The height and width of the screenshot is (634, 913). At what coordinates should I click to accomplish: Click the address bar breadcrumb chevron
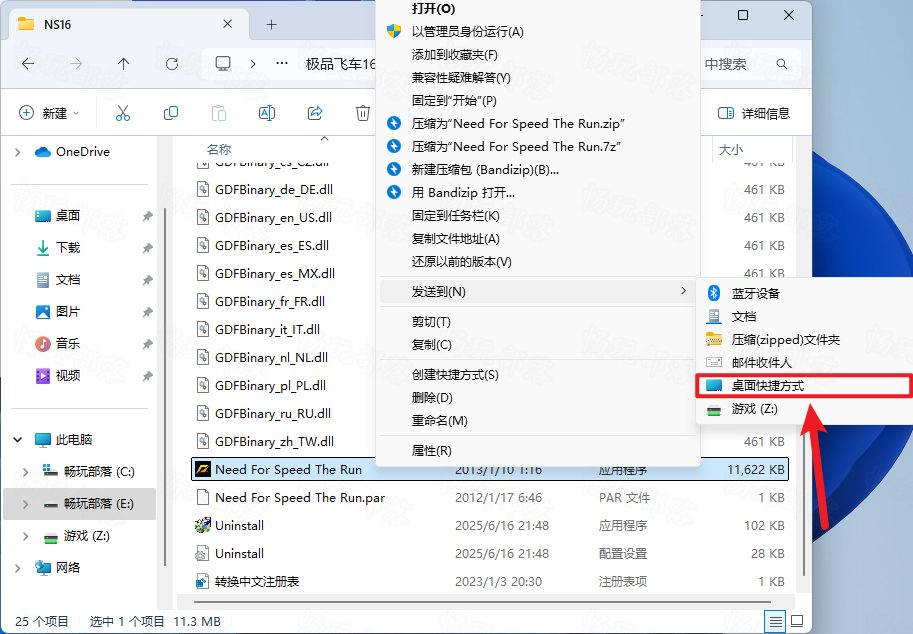tap(253, 64)
